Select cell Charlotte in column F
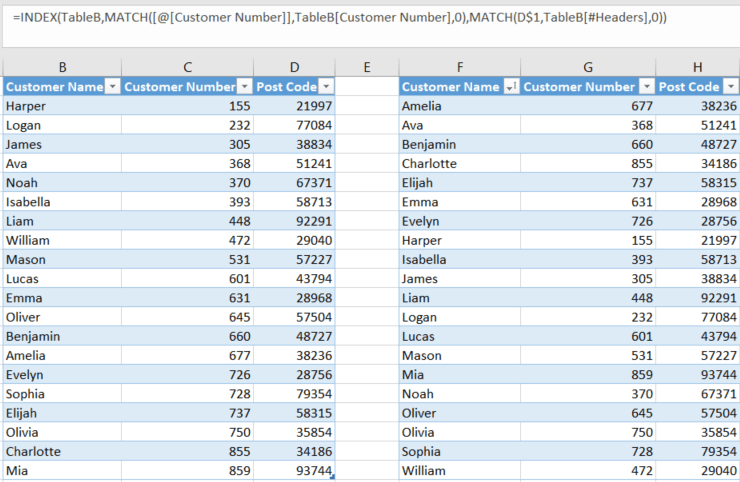Viewport: 740px width, 482px height. [x=460, y=163]
